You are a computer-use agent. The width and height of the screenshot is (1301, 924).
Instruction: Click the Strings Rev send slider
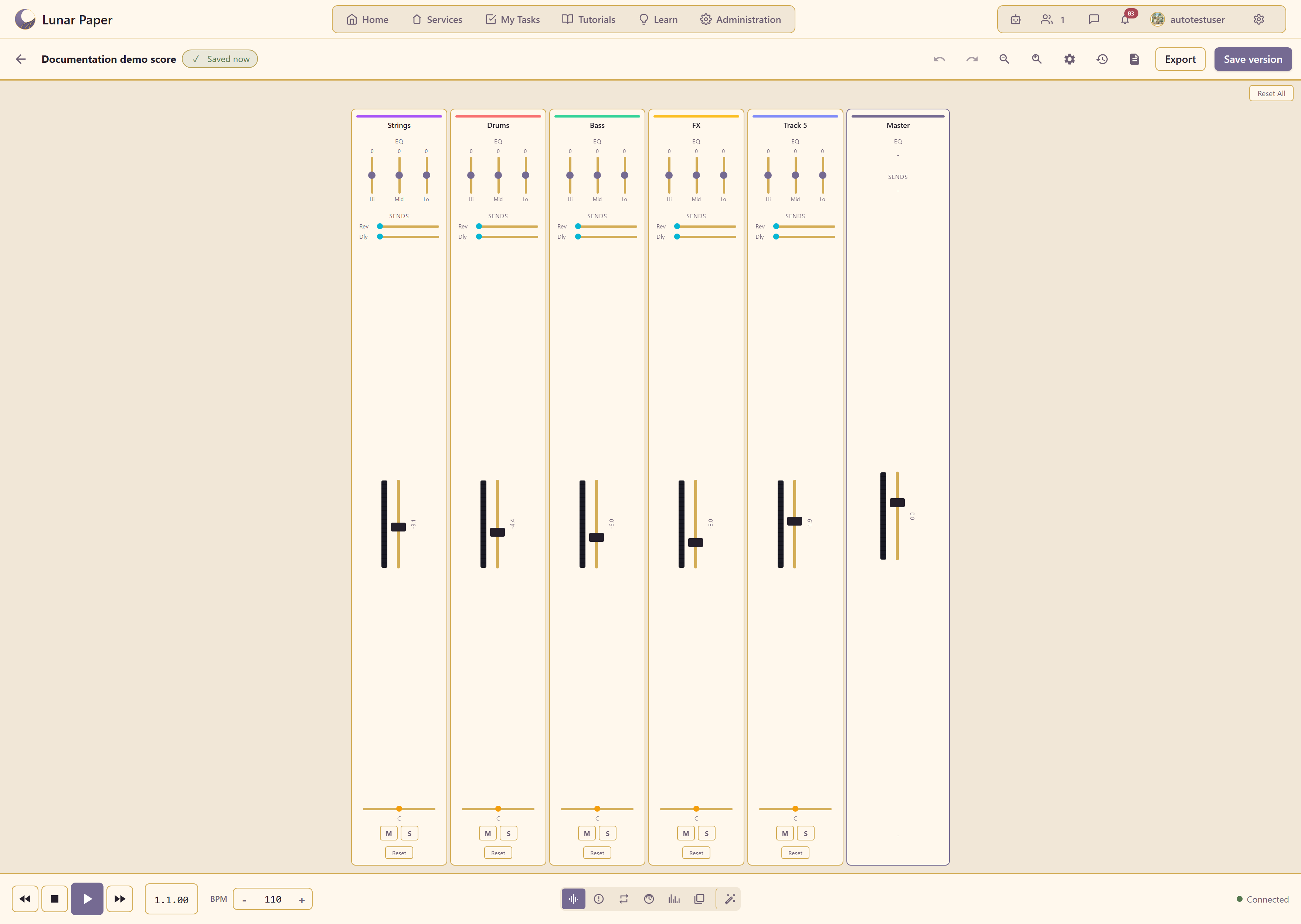(x=408, y=227)
